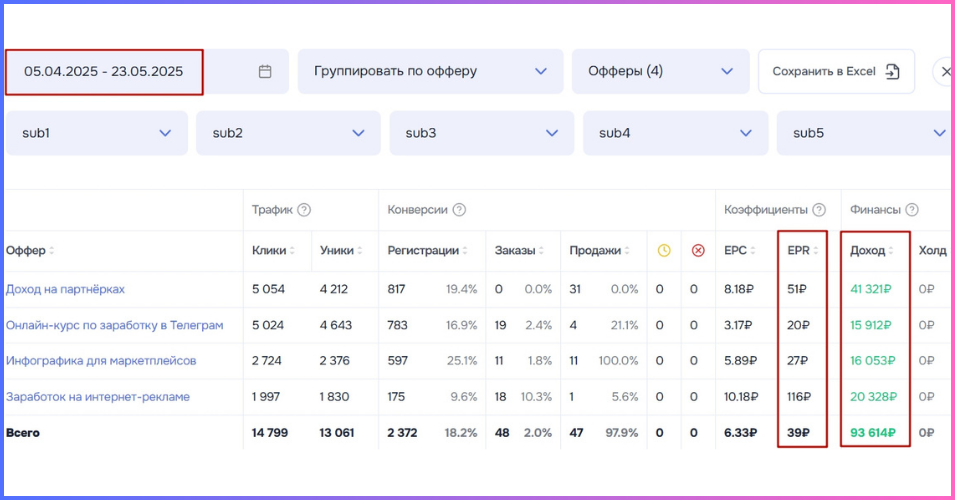
Task: Click EPC value 8.18₽
Action: [x=738, y=289]
